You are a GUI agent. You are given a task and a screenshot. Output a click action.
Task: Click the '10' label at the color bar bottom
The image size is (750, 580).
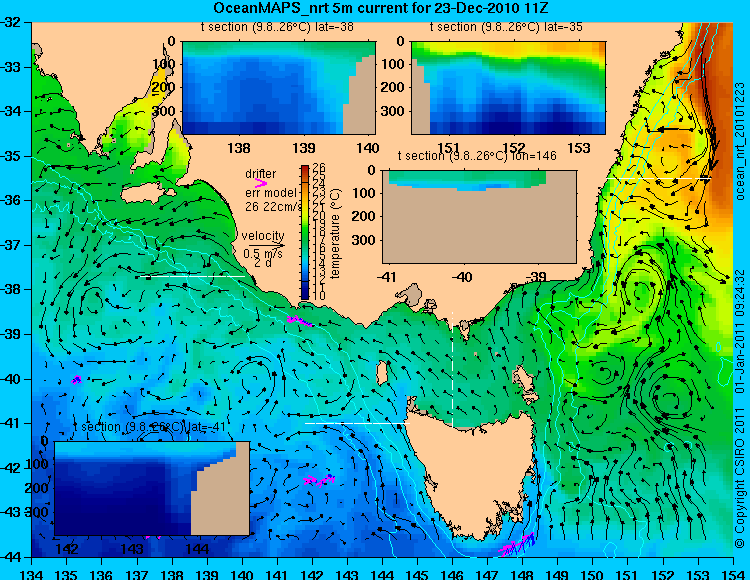319,296
